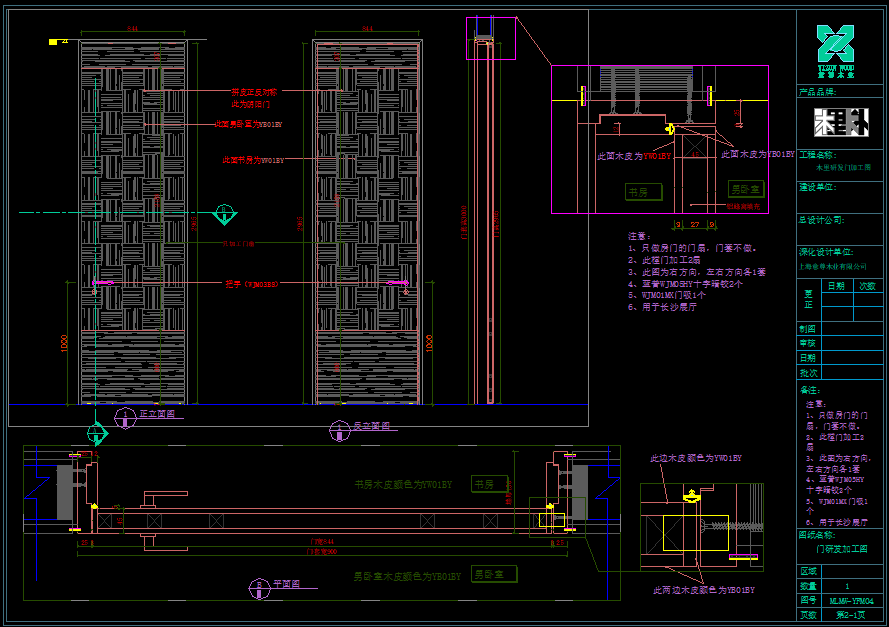The width and height of the screenshot is (889, 627).
Task: Select the green section marker beside the left door
Action: 226,213
